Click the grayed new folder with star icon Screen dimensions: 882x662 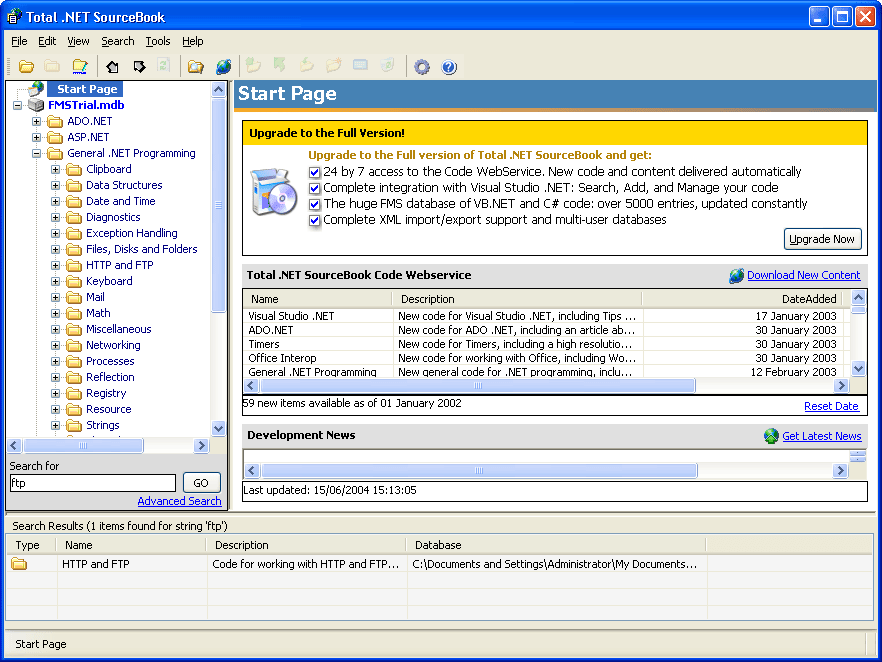point(334,65)
